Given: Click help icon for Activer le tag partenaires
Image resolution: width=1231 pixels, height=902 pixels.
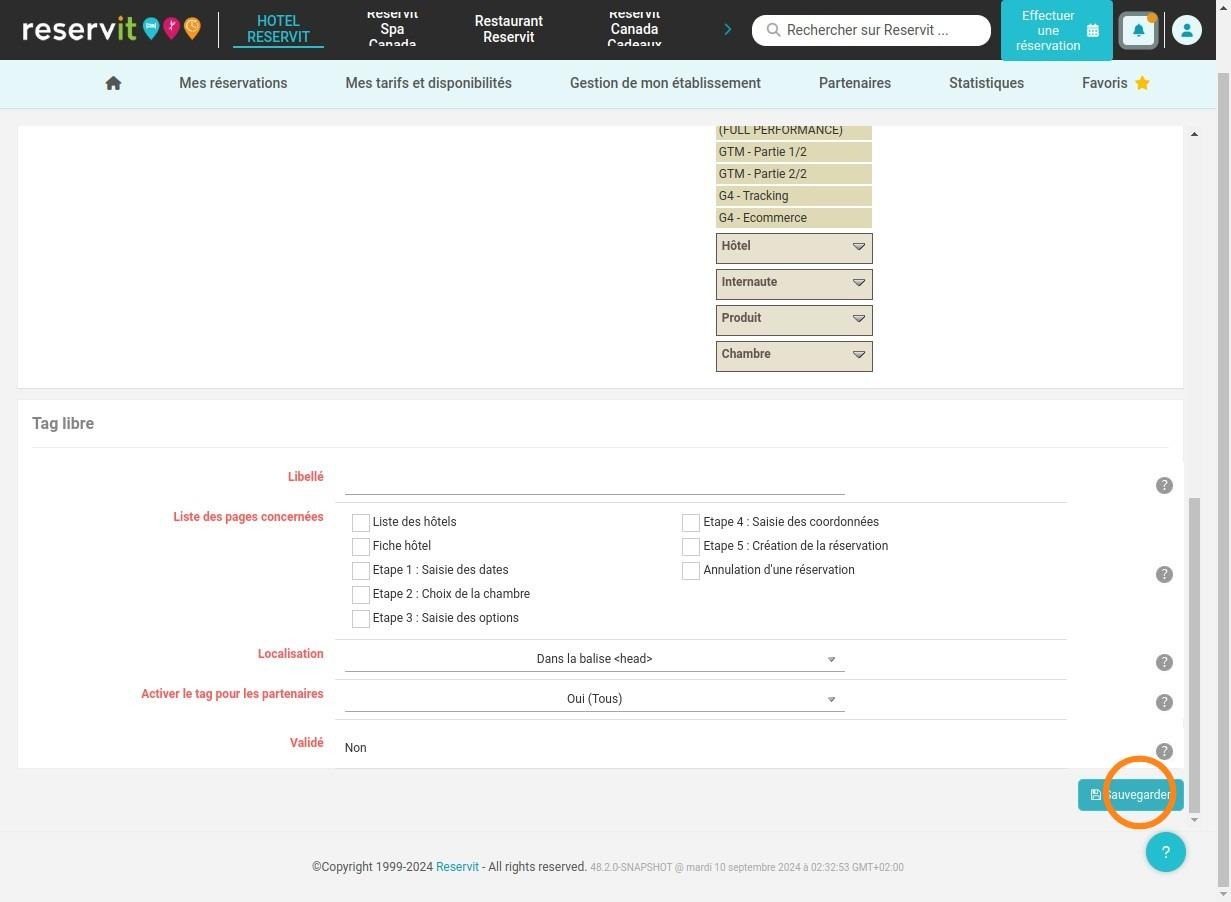Looking at the screenshot, I should tap(1164, 702).
